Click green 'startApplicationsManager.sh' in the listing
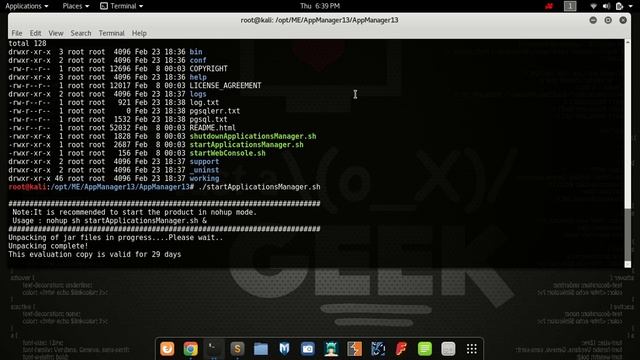 coord(246,145)
